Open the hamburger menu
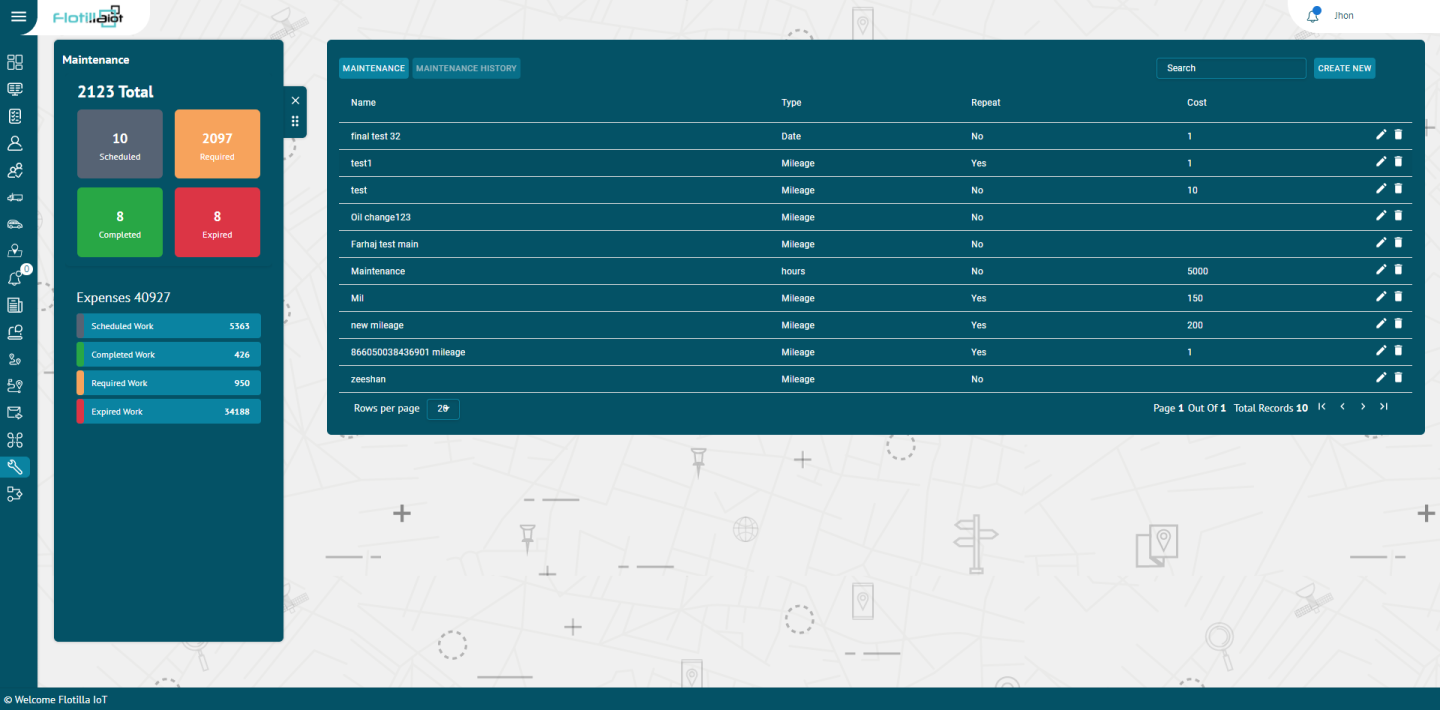The image size is (1440, 710). tap(18, 16)
